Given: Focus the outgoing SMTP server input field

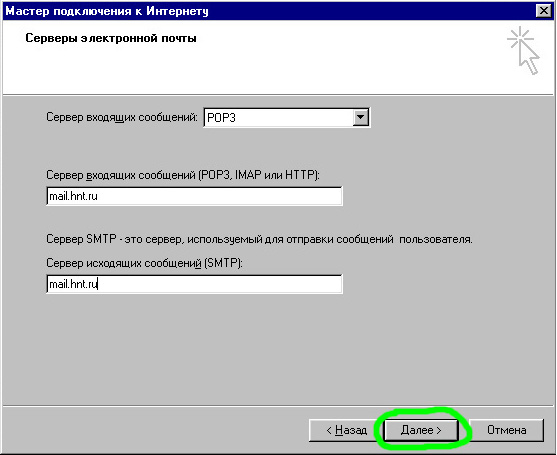Looking at the screenshot, I should [194, 284].
